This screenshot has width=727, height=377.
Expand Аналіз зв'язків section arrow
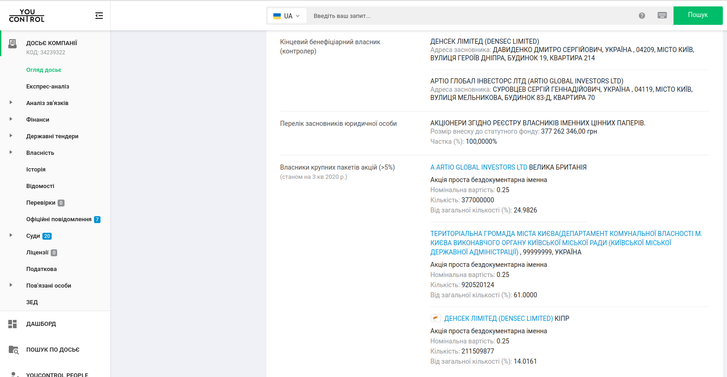point(11,102)
